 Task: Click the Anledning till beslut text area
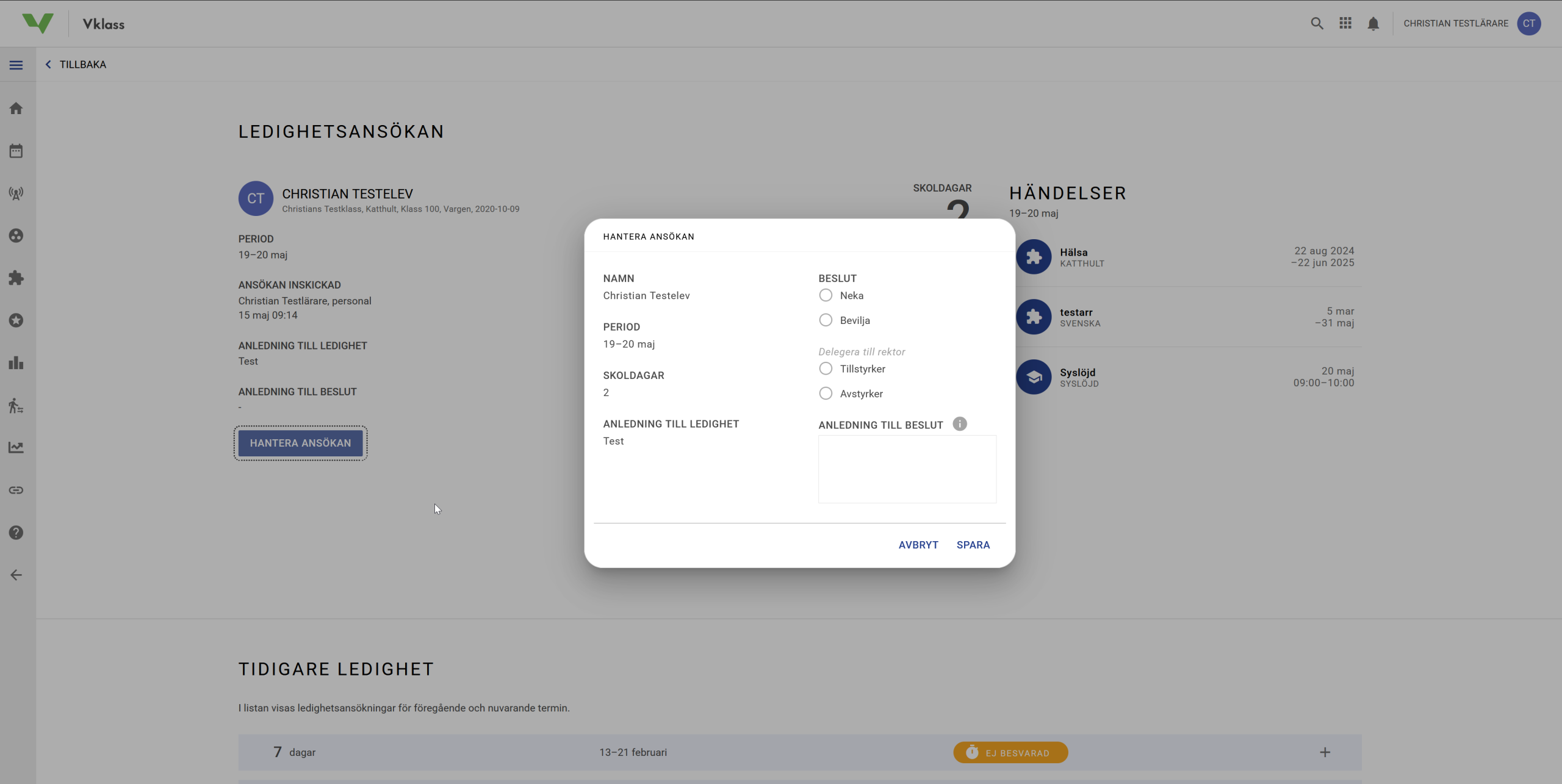point(907,469)
